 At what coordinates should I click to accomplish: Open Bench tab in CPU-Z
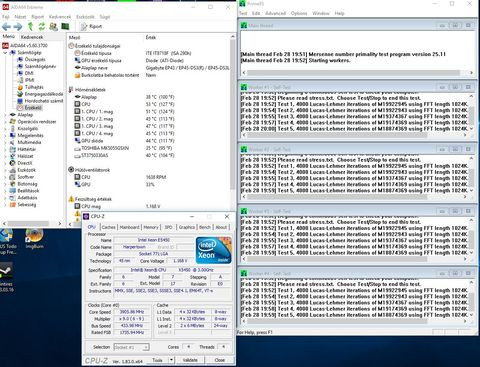tap(205, 227)
